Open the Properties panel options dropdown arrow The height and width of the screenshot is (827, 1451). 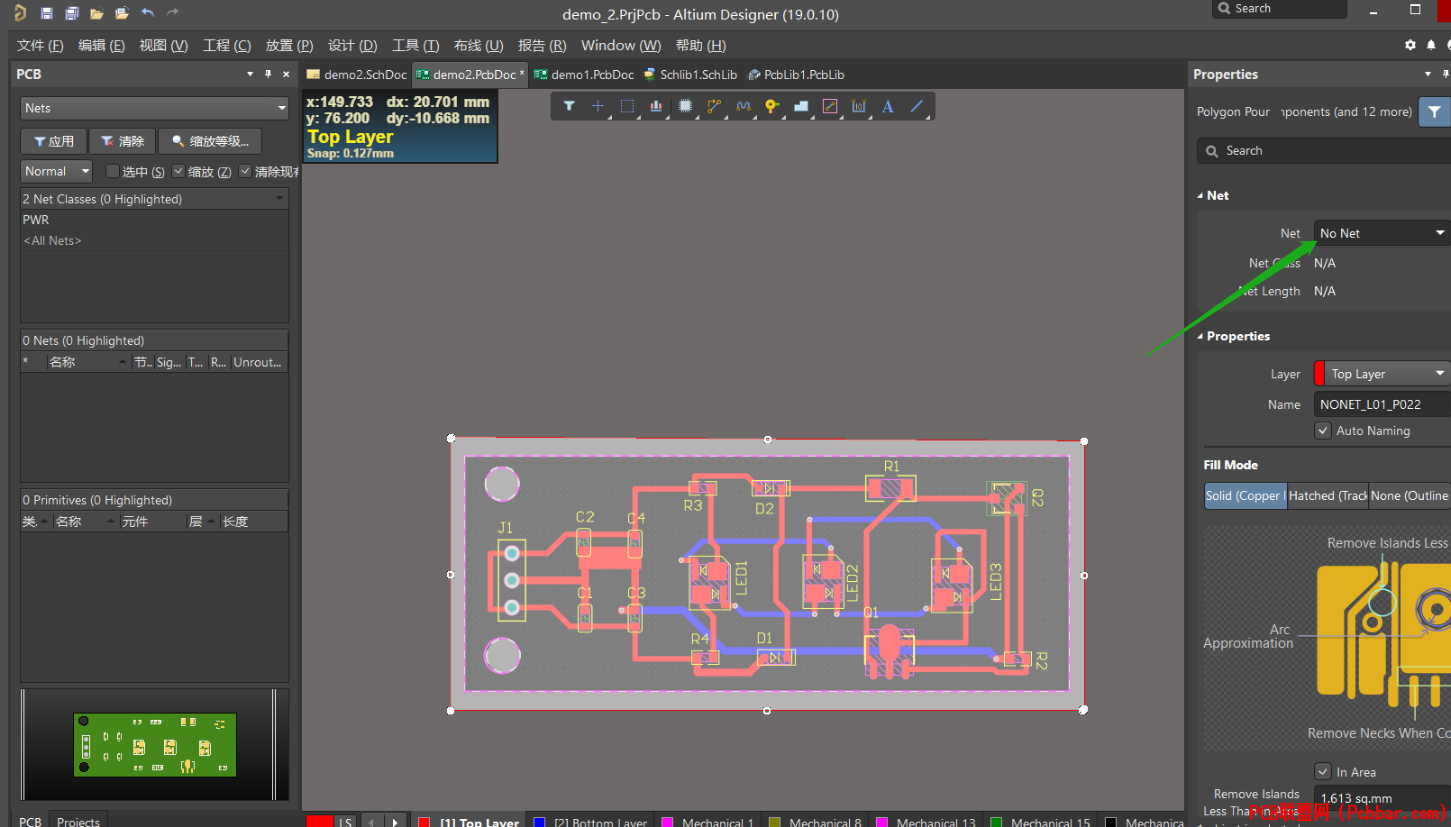pos(1428,74)
